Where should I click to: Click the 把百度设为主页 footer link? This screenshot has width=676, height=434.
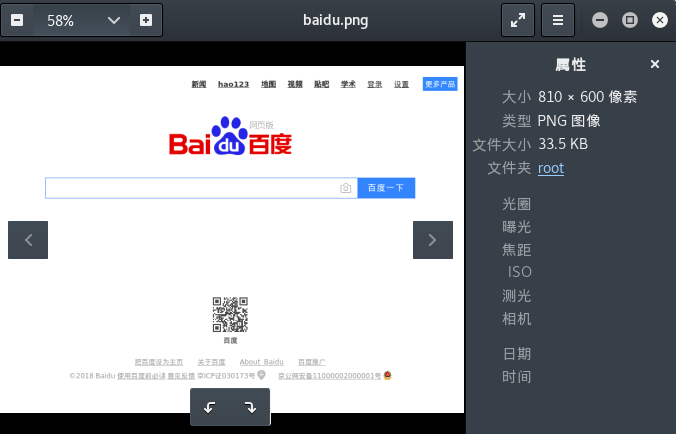[x=159, y=362]
